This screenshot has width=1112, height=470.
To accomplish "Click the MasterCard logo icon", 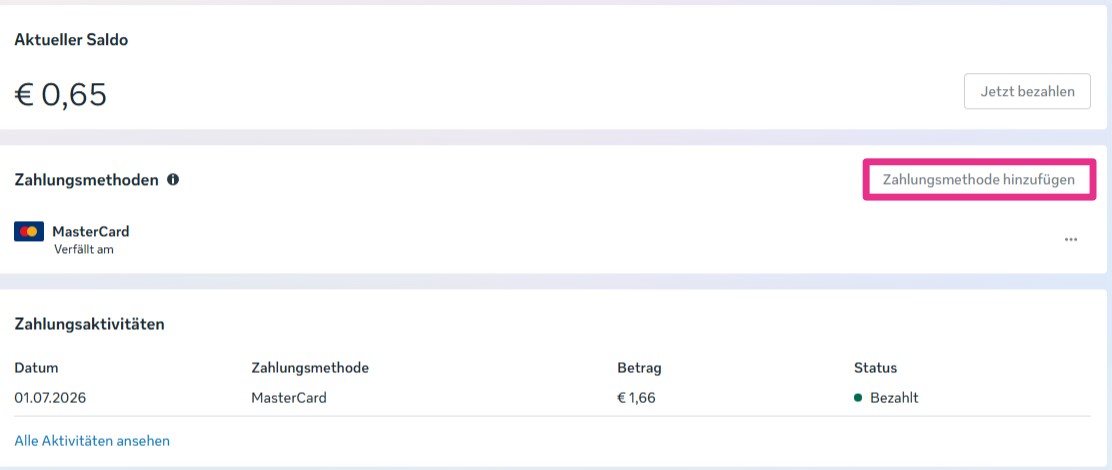I will click(x=29, y=231).
